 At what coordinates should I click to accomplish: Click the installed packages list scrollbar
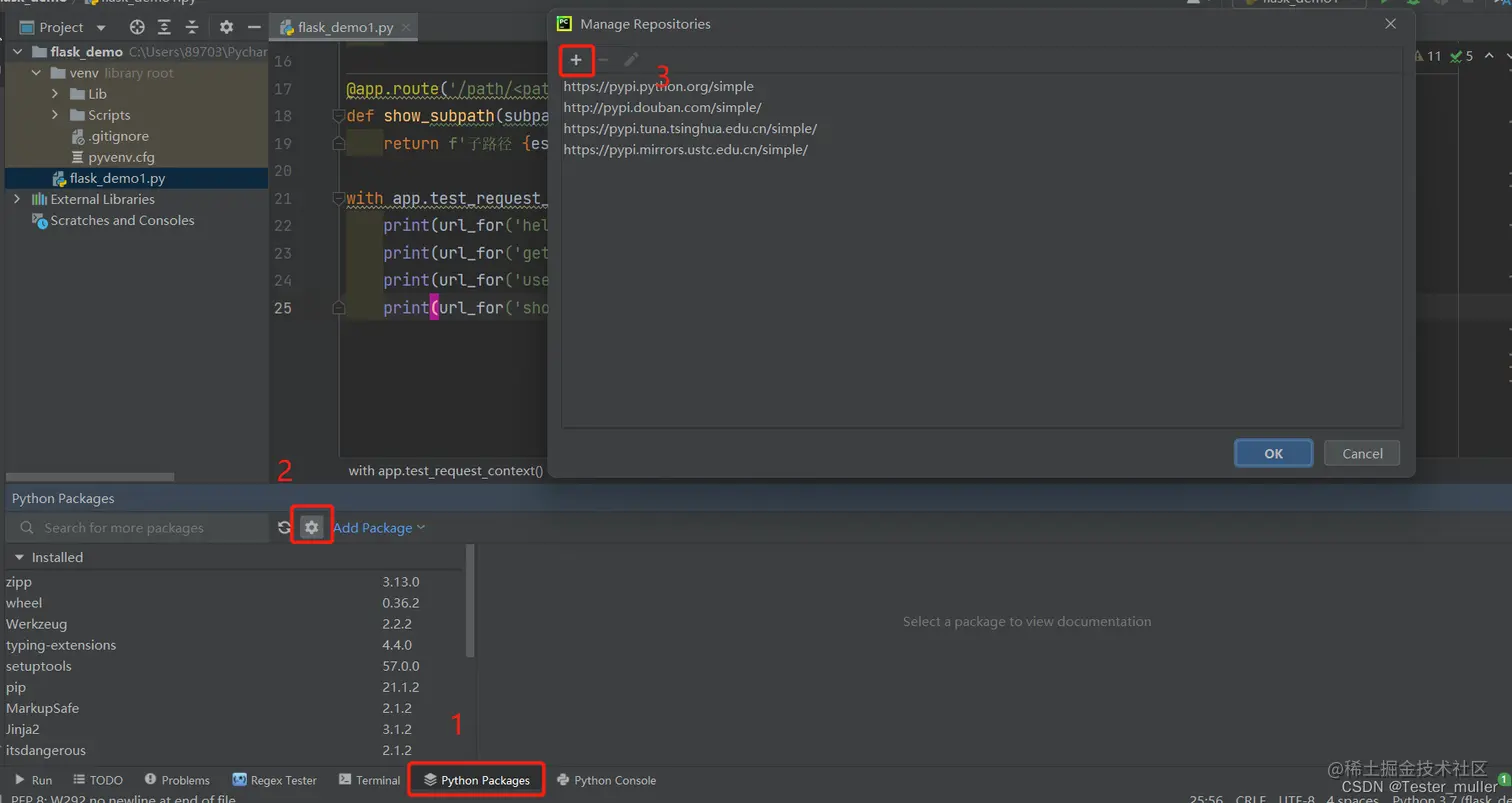coord(471,600)
